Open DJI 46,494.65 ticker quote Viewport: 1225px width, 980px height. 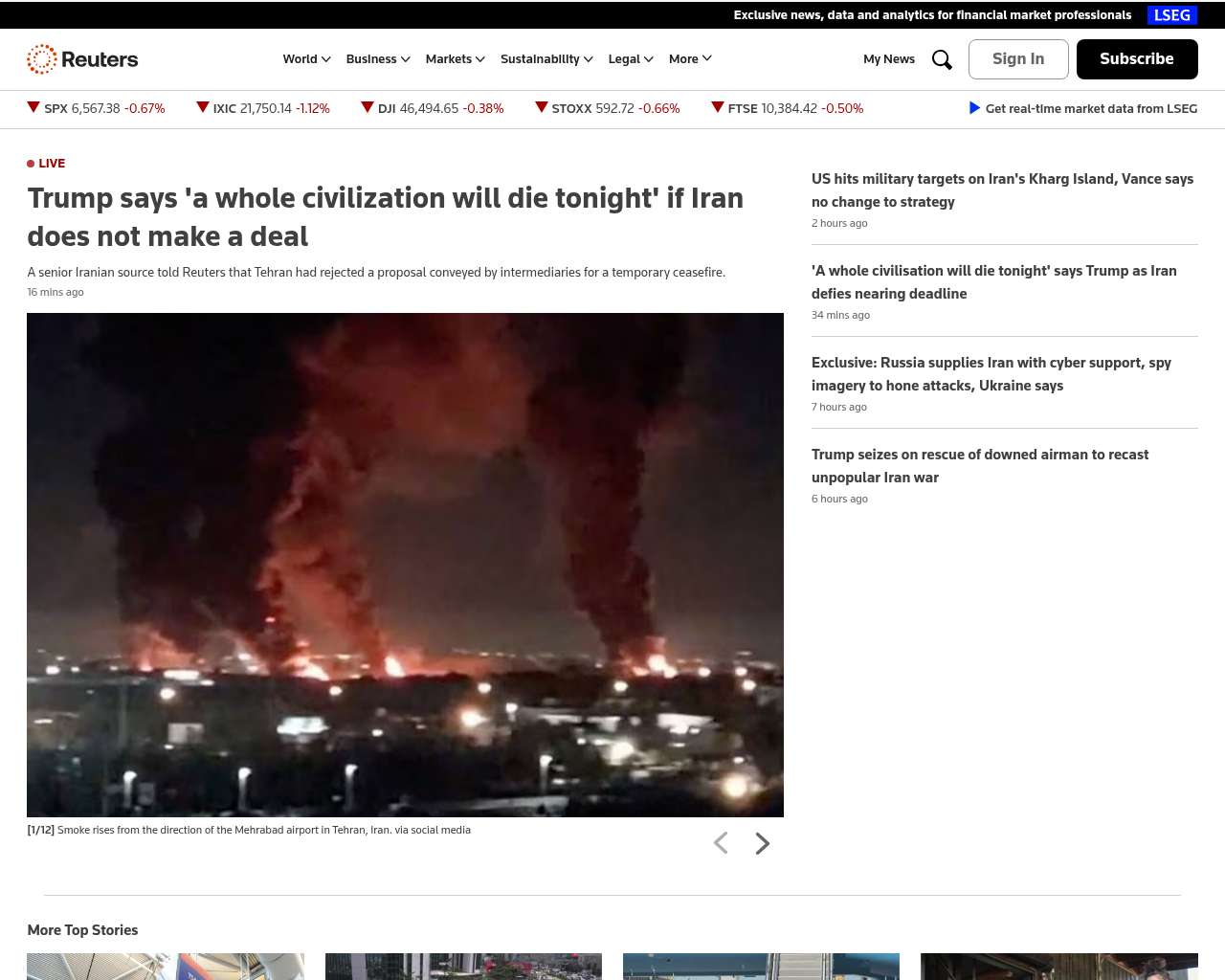pos(433,109)
